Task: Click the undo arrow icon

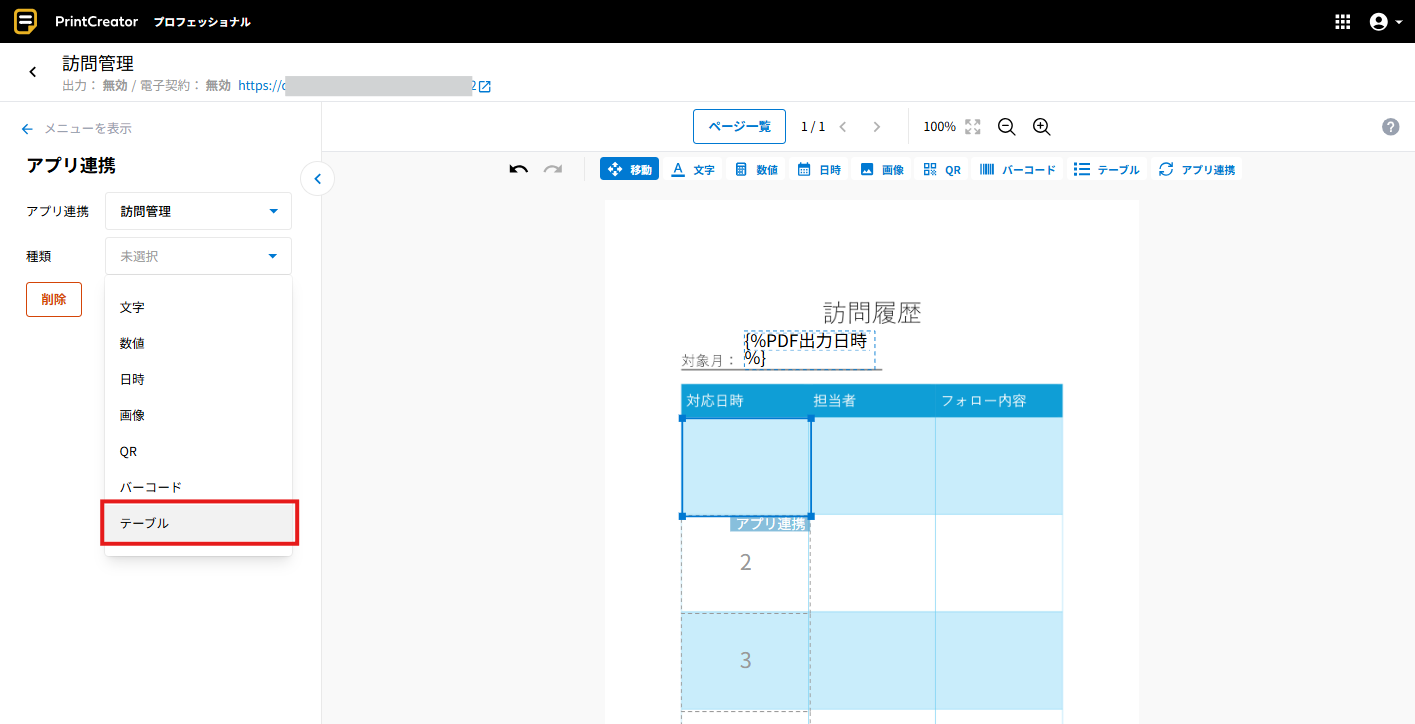Action: [518, 169]
